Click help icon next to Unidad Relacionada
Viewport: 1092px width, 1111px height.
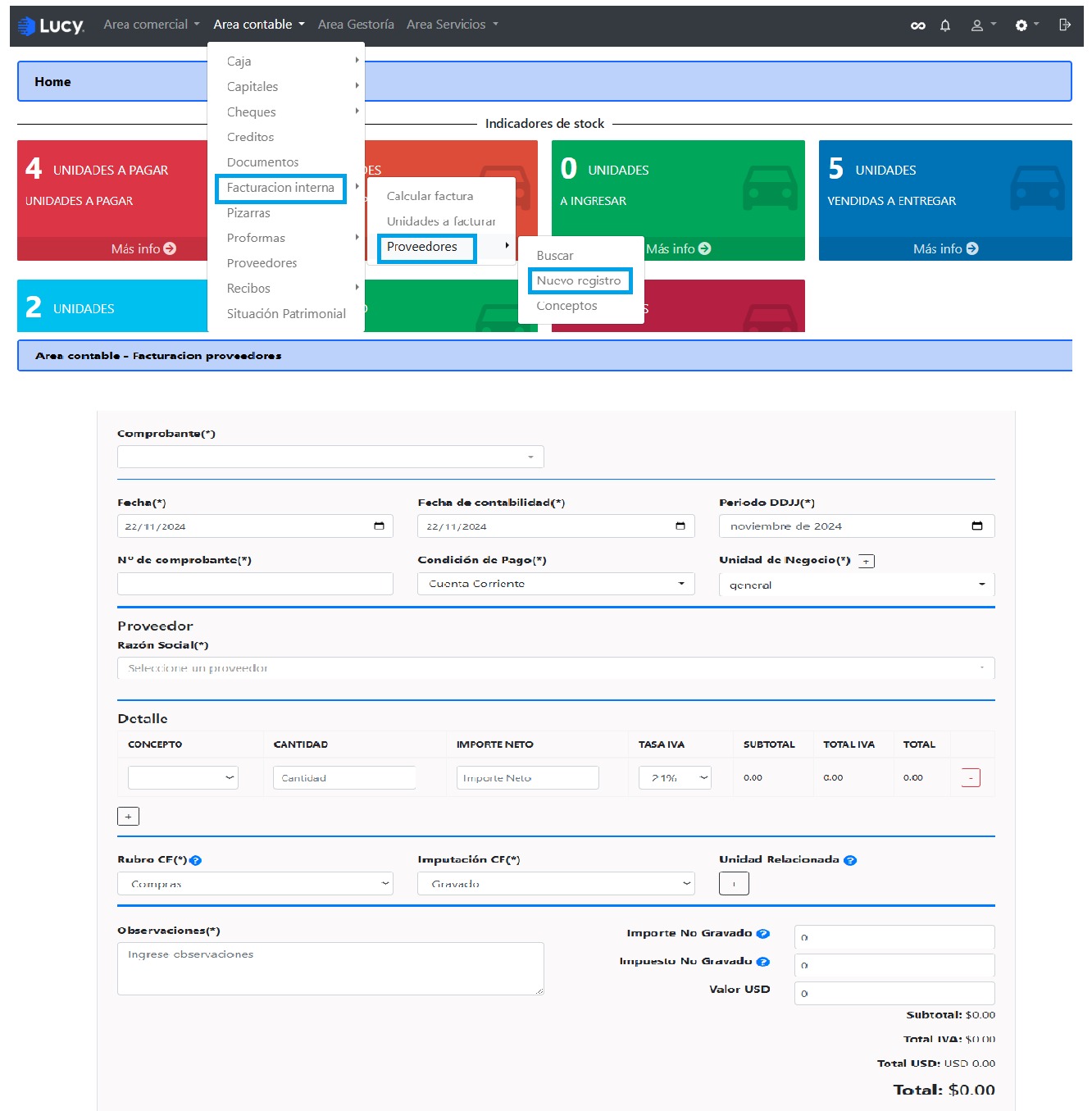pyautogui.click(x=850, y=860)
